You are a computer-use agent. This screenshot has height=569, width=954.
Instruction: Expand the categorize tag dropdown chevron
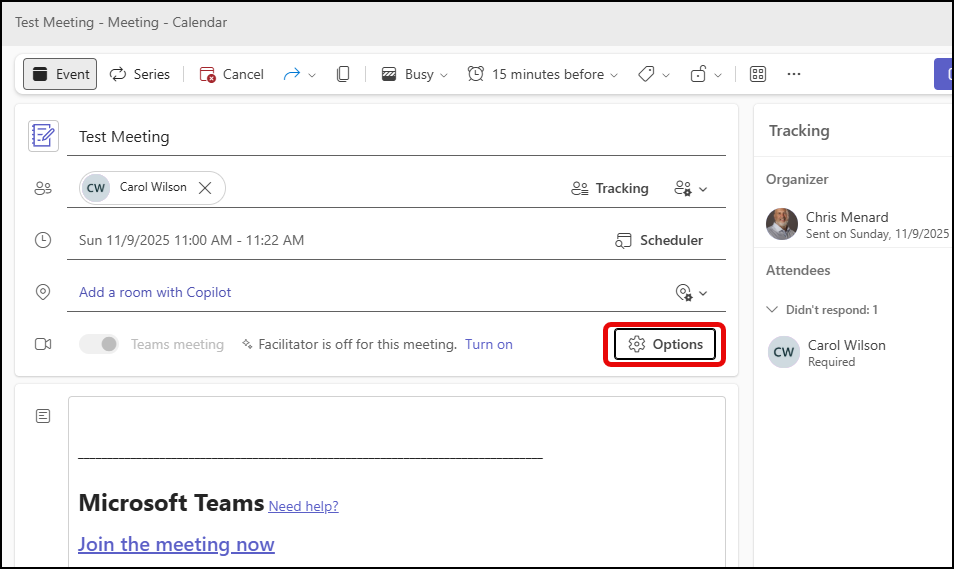pos(666,75)
